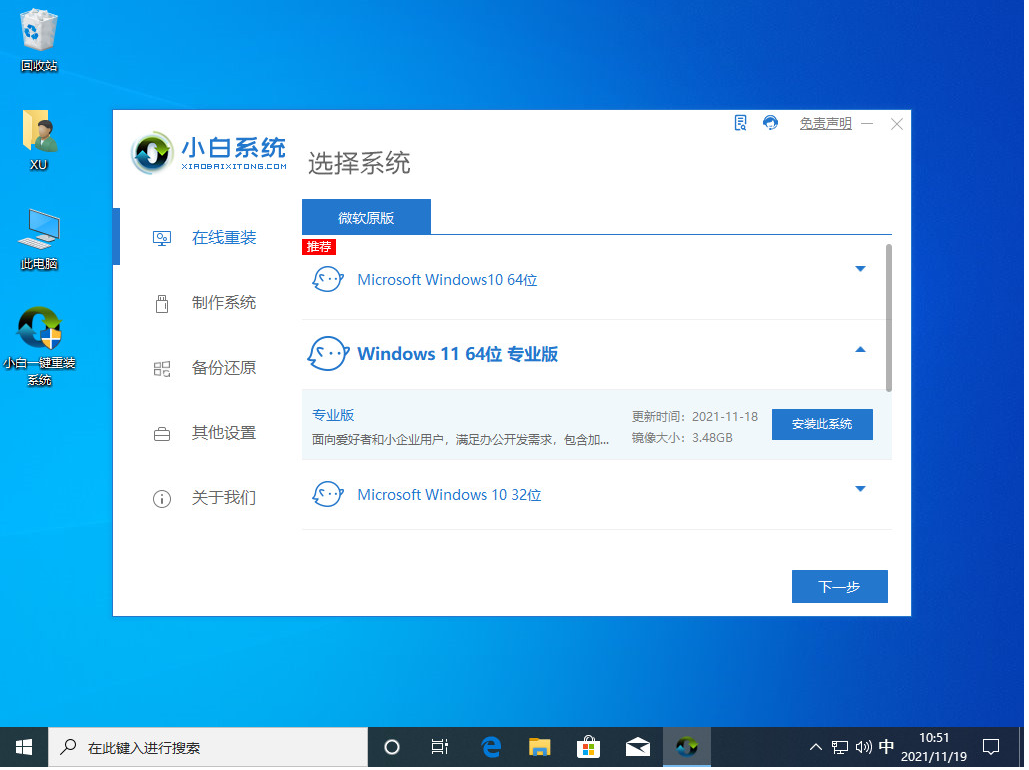Open the 制作系统 sidebar section

point(223,303)
